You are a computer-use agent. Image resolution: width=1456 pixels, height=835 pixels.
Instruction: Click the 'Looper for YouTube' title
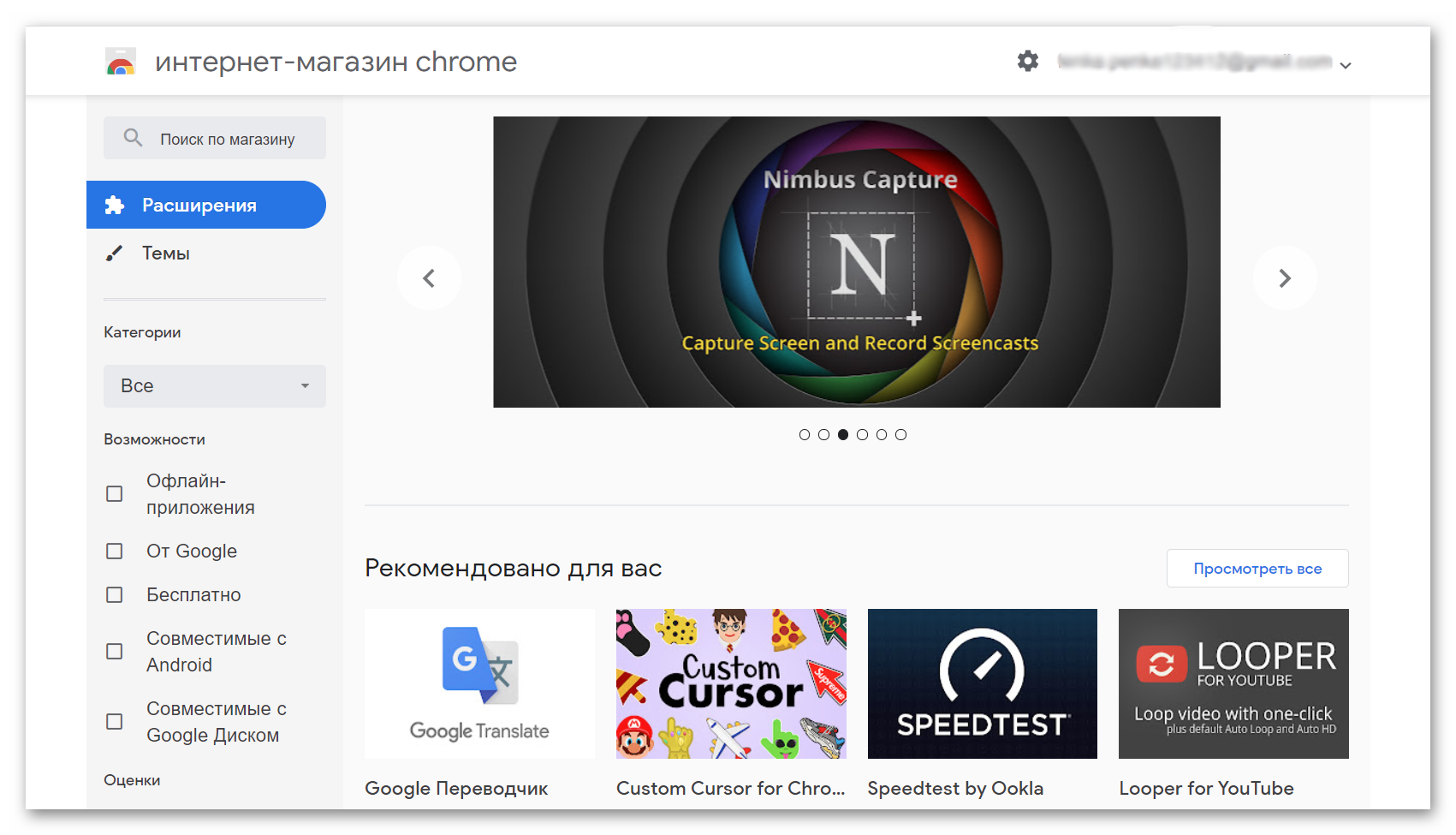pos(1206,789)
